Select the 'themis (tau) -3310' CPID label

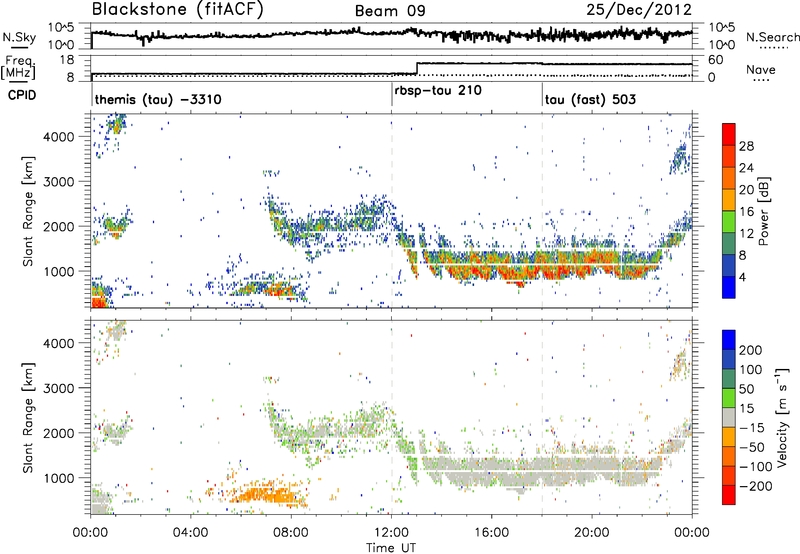158,99
